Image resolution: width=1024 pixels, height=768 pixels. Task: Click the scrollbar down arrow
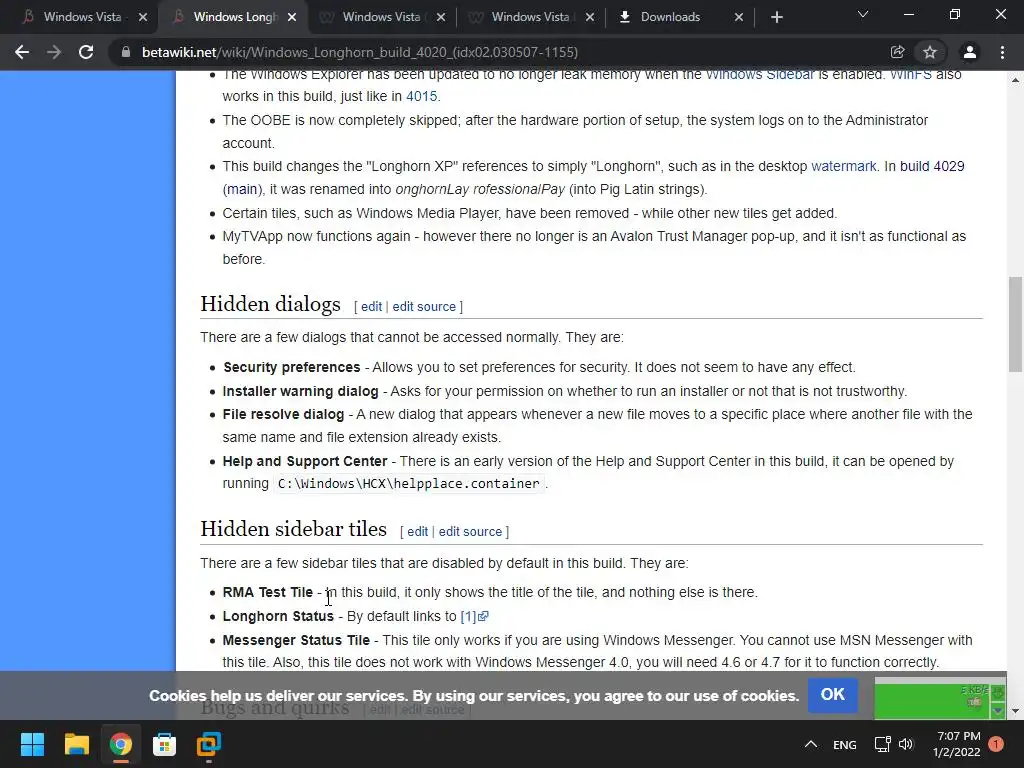1015,711
